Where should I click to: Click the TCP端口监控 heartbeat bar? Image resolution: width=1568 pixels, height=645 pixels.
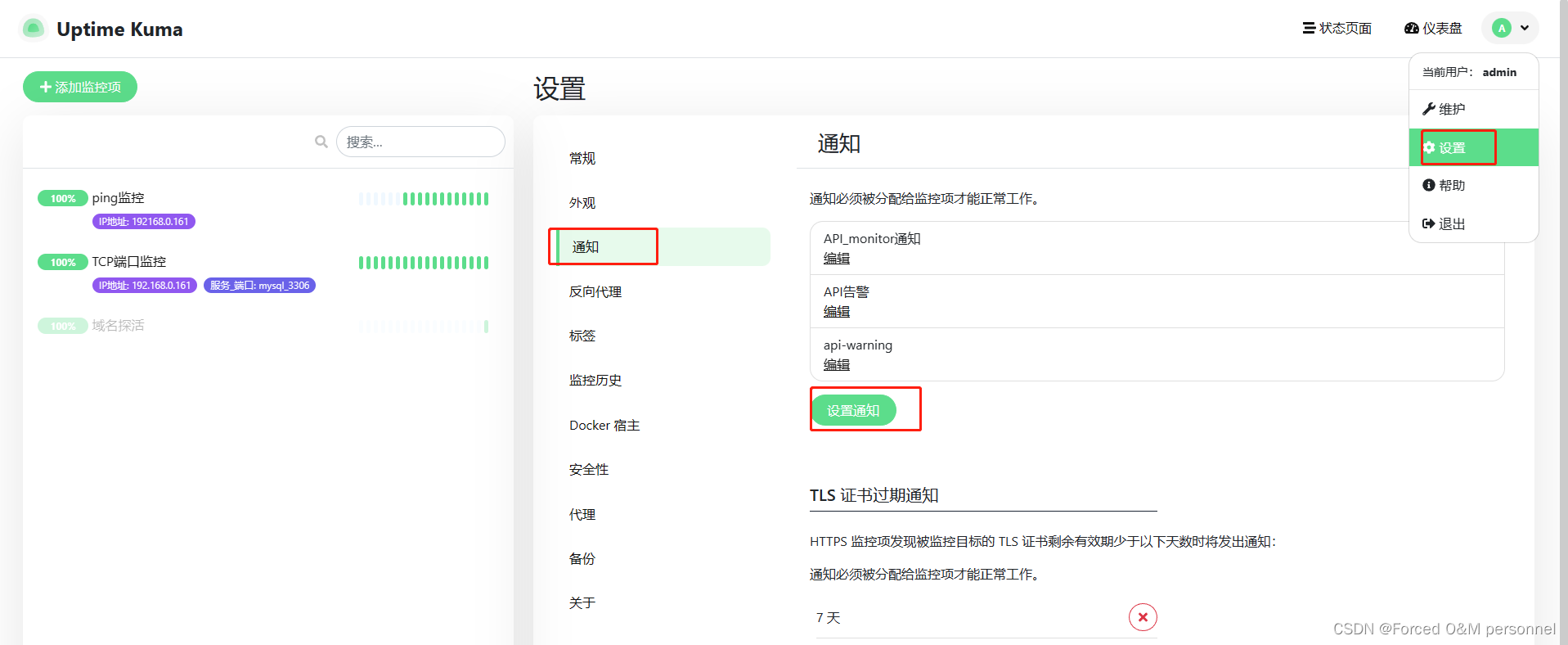(x=424, y=263)
